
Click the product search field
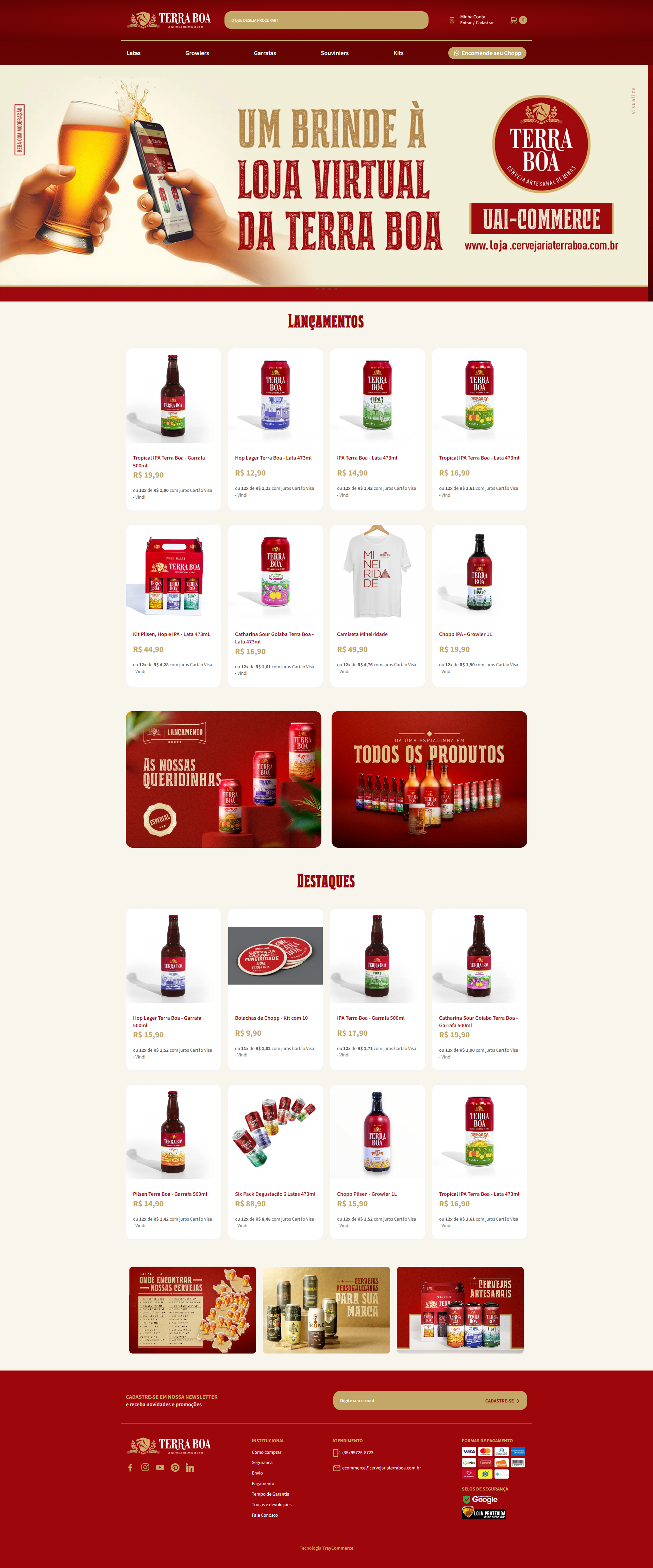point(326,20)
